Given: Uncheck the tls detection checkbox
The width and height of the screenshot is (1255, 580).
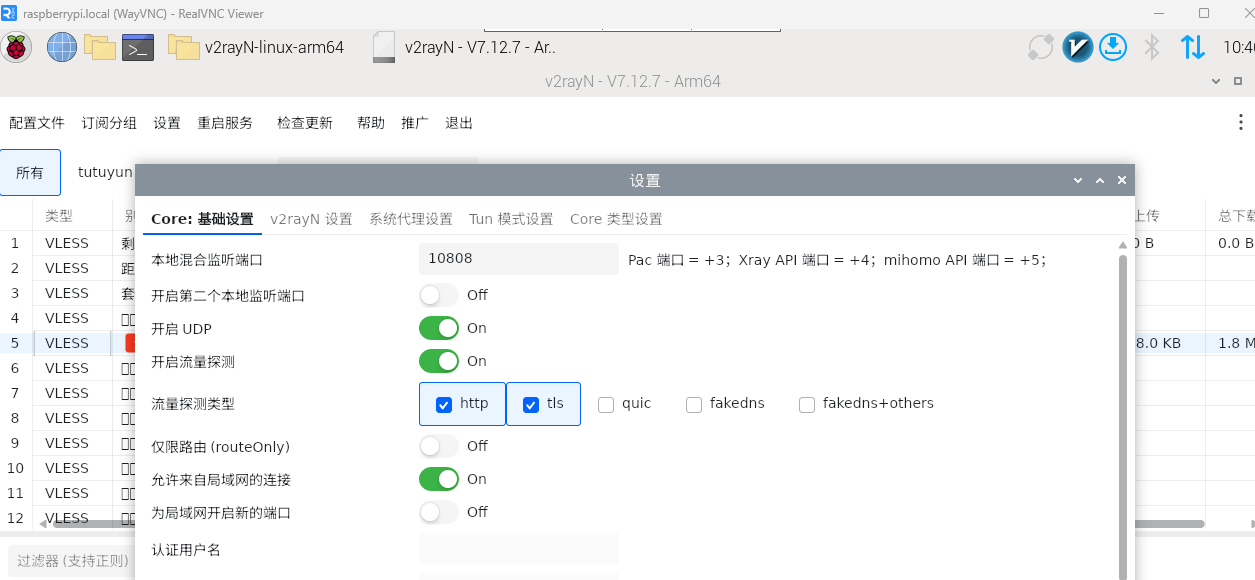Looking at the screenshot, I should tap(531, 403).
